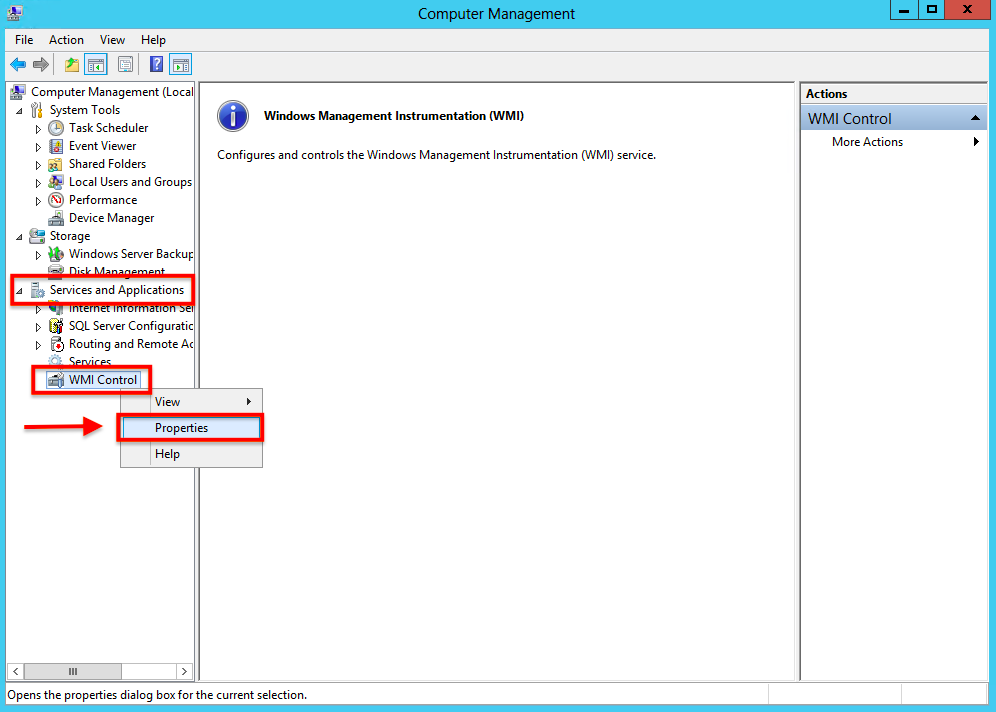Select Computer Management (Local) root node
The image size is (996, 712).
(x=112, y=92)
